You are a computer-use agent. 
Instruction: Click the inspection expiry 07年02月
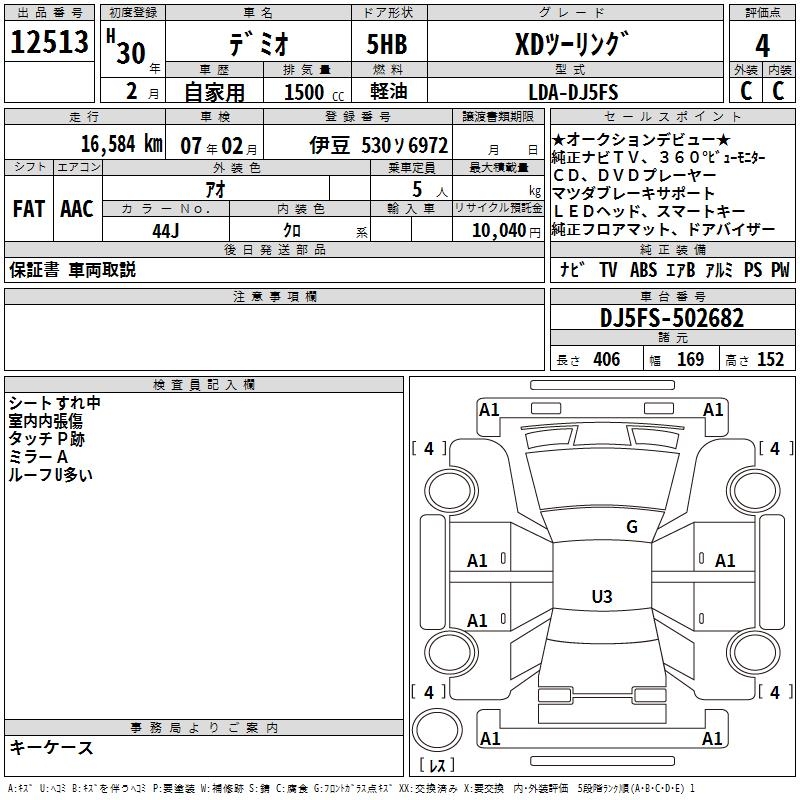(x=219, y=146)
